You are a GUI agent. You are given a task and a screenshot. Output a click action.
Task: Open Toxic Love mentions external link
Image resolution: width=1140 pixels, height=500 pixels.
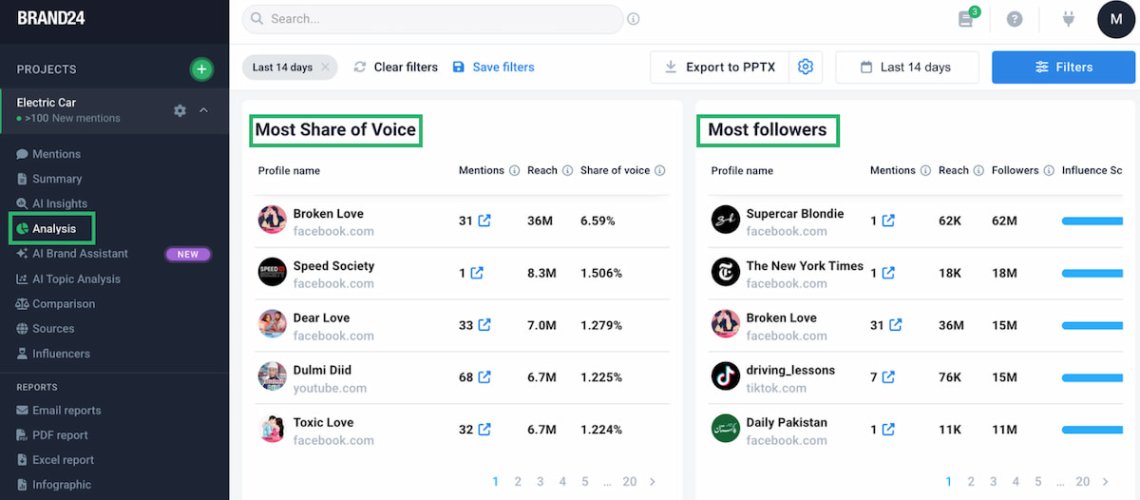484,430
